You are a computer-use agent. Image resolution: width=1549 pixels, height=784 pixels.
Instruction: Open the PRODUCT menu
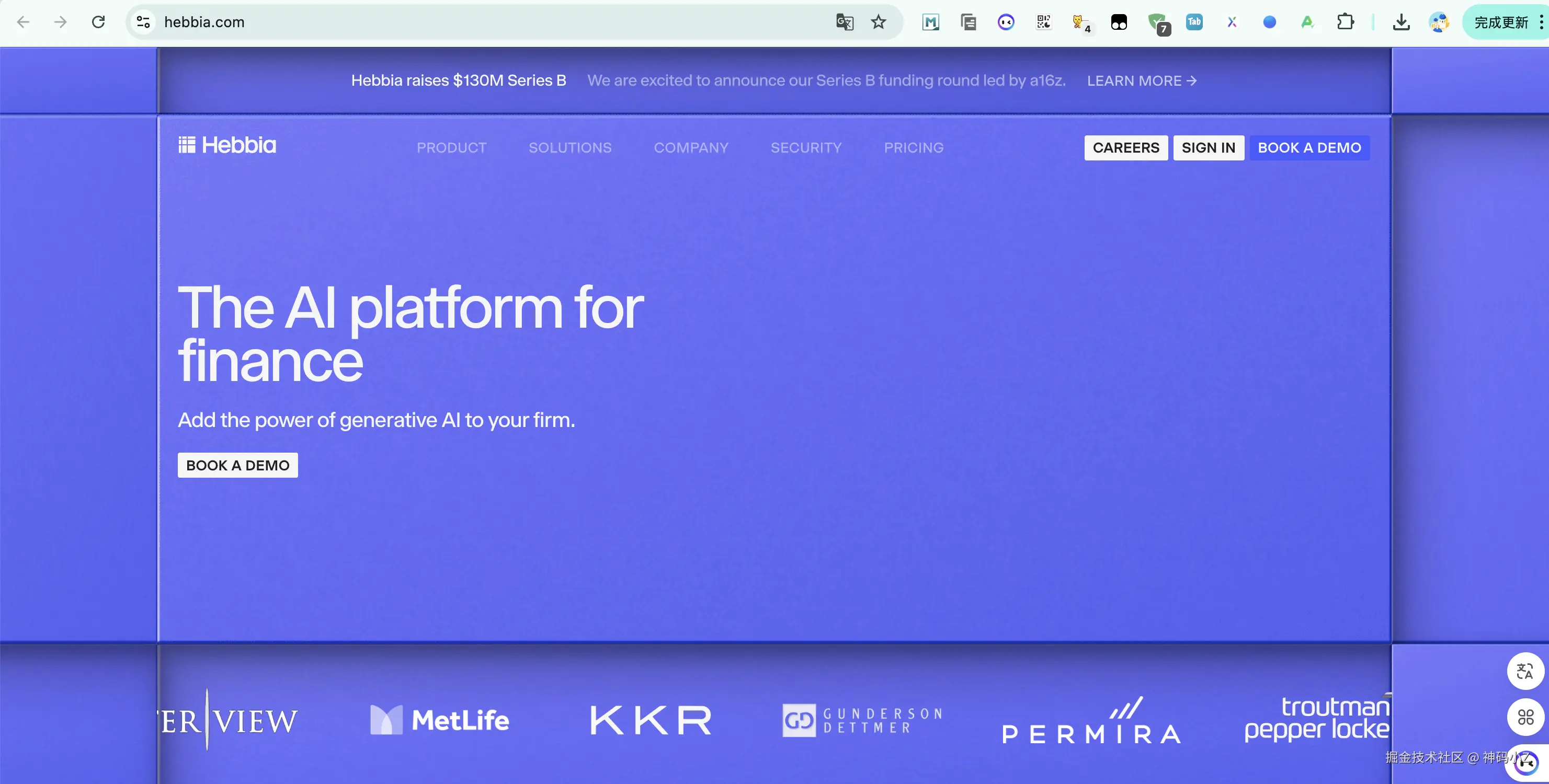tap(452, 148)
